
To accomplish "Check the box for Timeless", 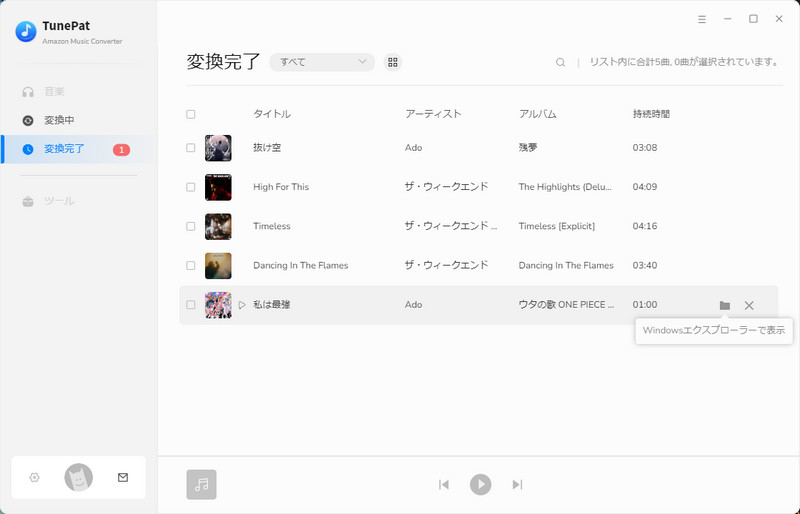I will (191, 227).
